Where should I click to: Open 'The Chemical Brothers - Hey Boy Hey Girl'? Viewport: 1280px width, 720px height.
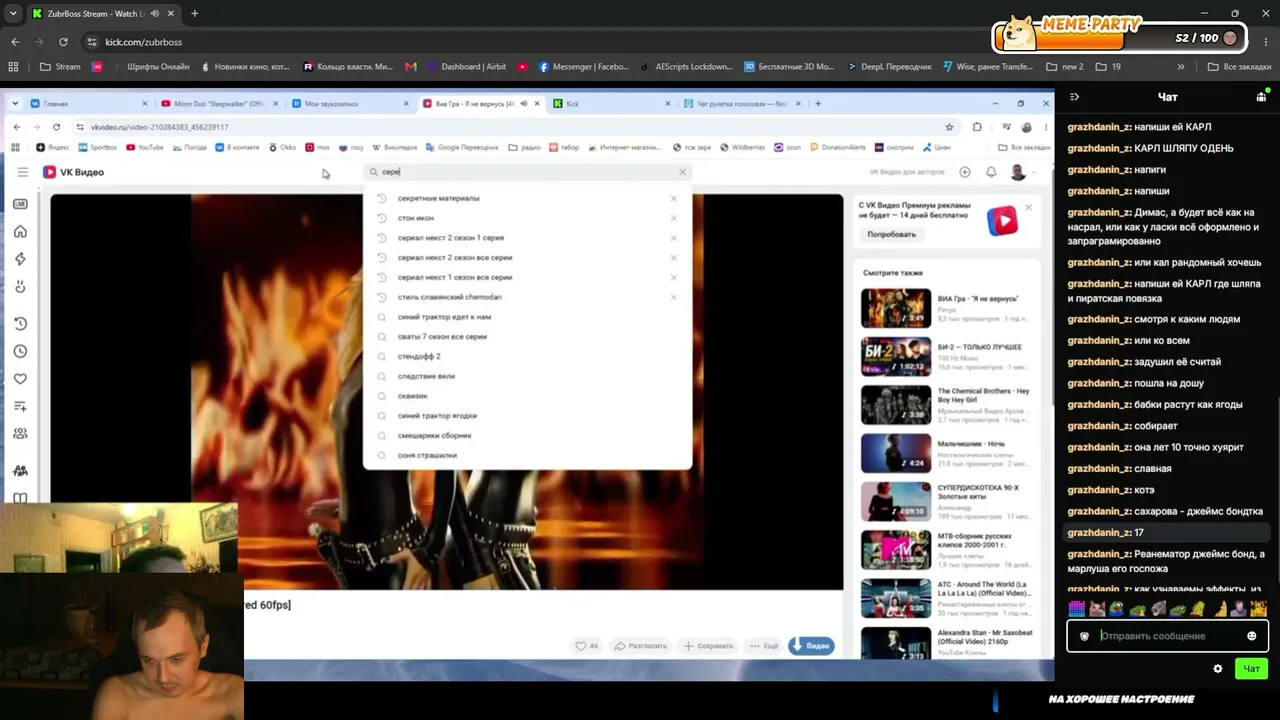(x=896, y=406)
